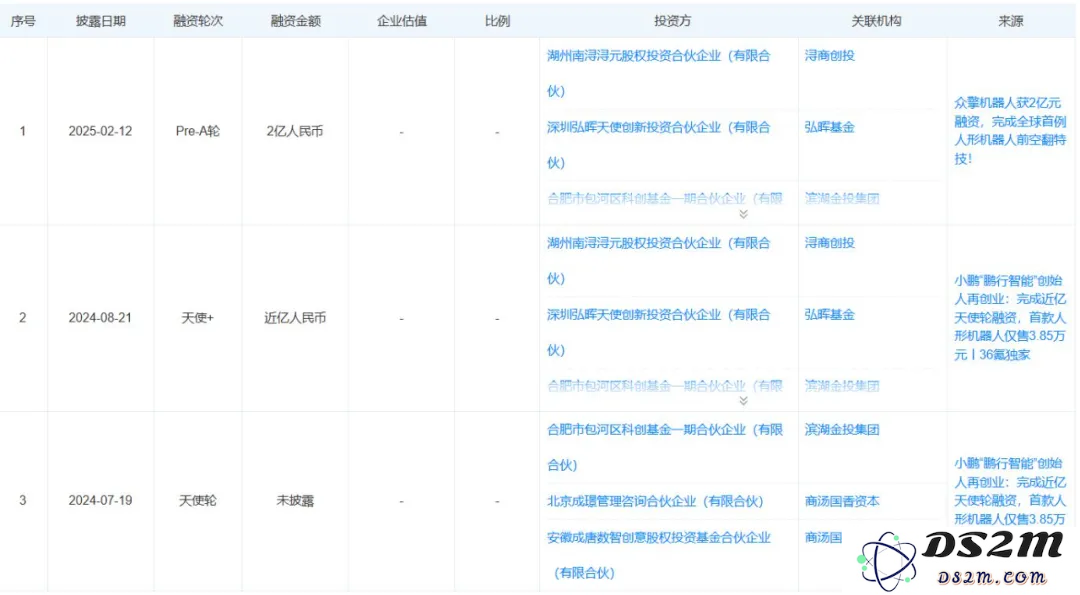Screen dimensions: 1080x595
Task: Select the Pre-A轮 round cell
Action: click(x=198, y=131)
